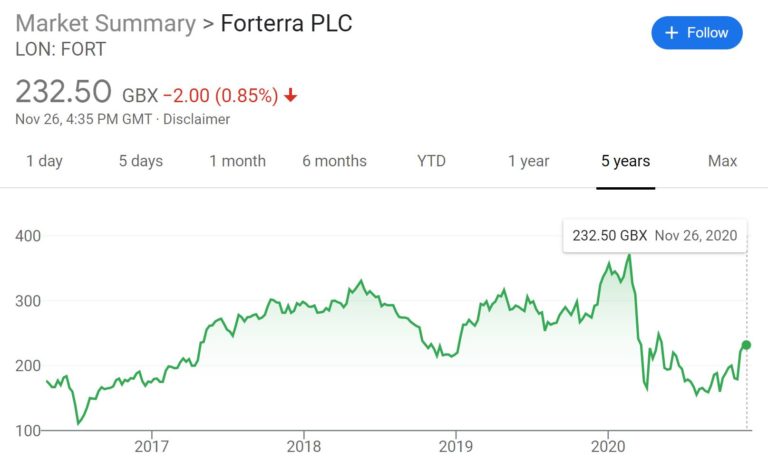Switch to the 6 months tab
The height and width of the screenshot is (470, 768).
pos(334,161)
